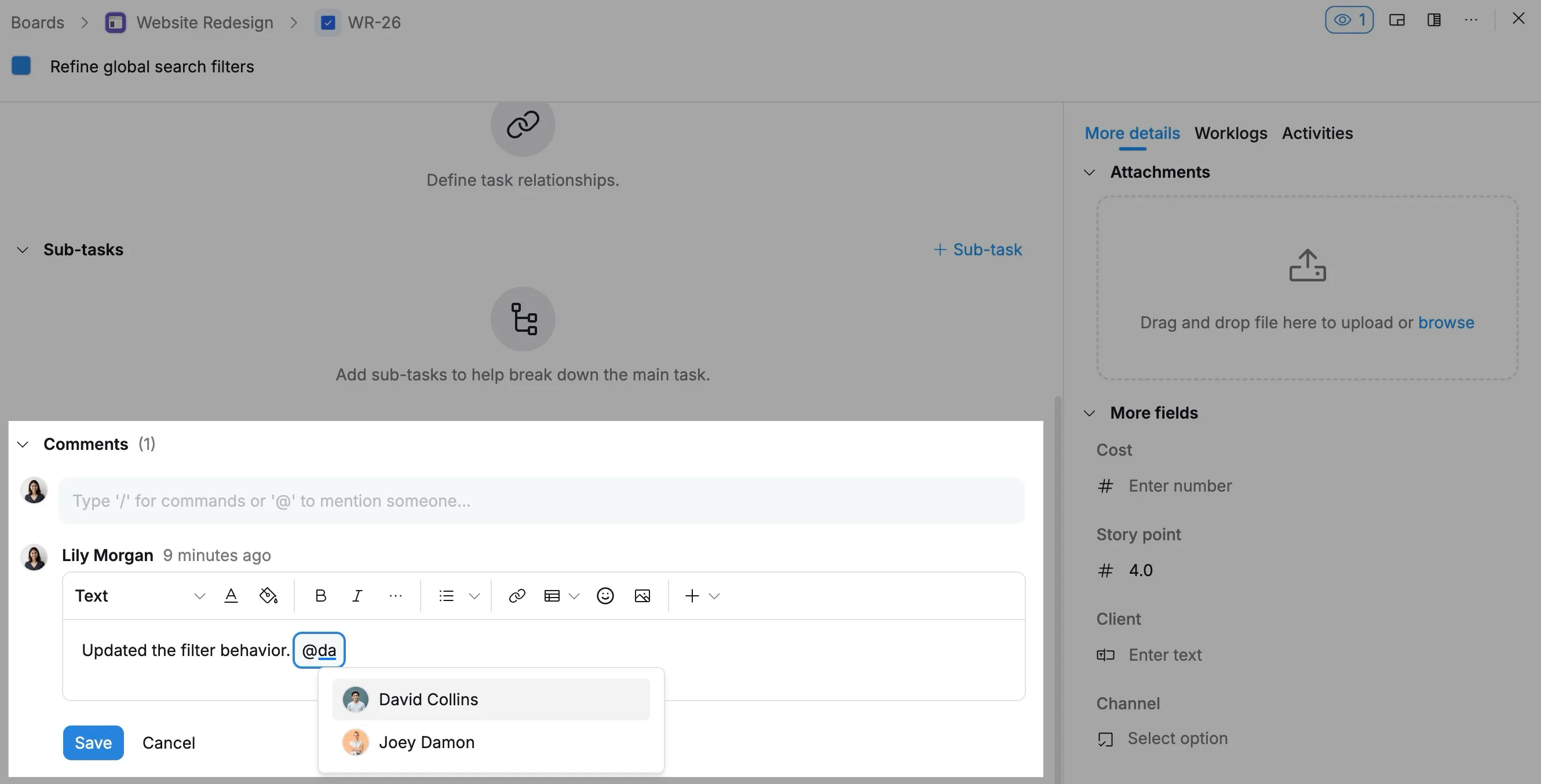The width and height of the screenshot is (1541, 784).
Task: Select the More details tab
Action: (x=1132, y=133)
